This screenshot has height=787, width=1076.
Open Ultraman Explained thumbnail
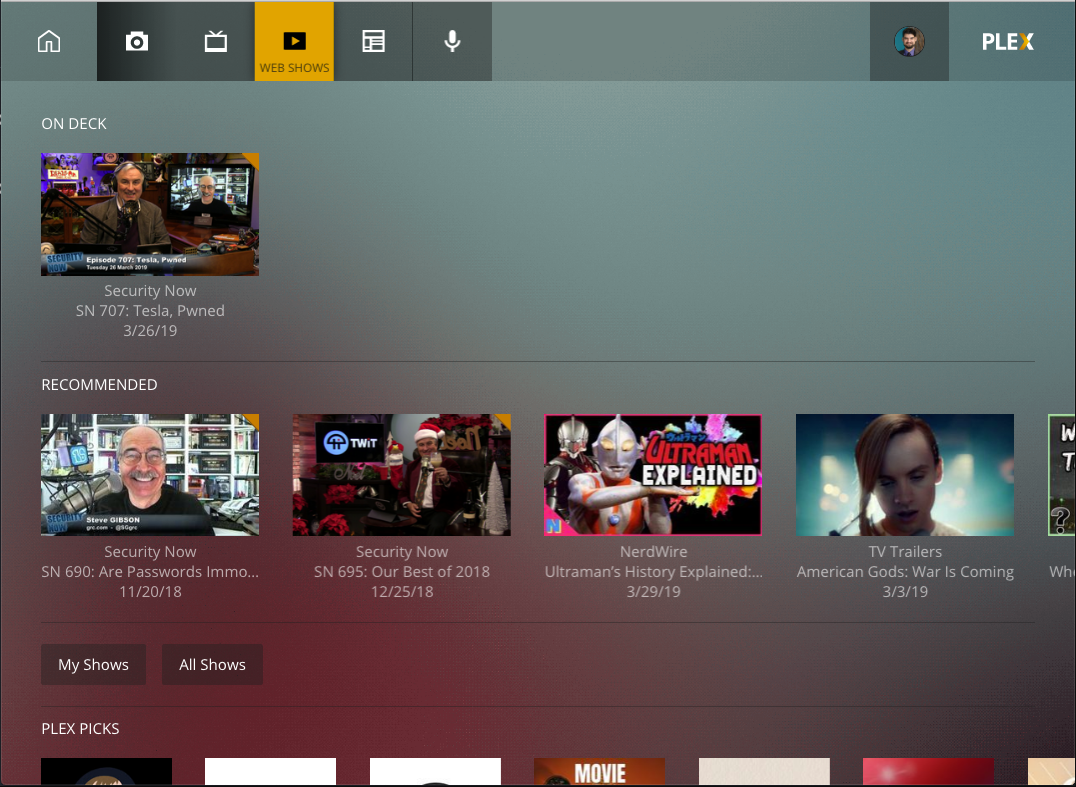pos(653,475)
